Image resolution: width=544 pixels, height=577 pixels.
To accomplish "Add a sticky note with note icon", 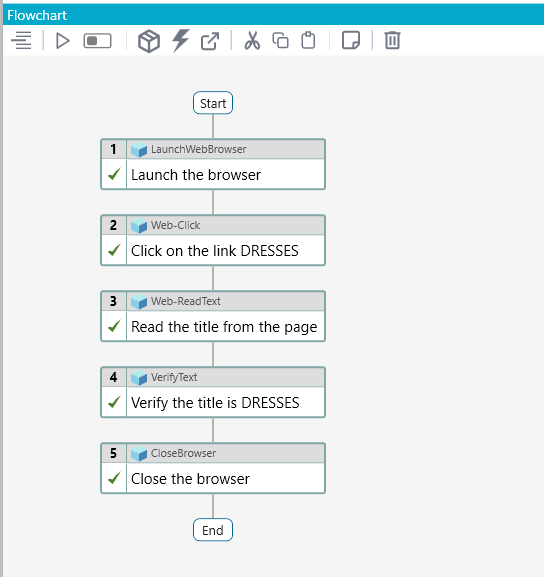I will tap(351, 40).
